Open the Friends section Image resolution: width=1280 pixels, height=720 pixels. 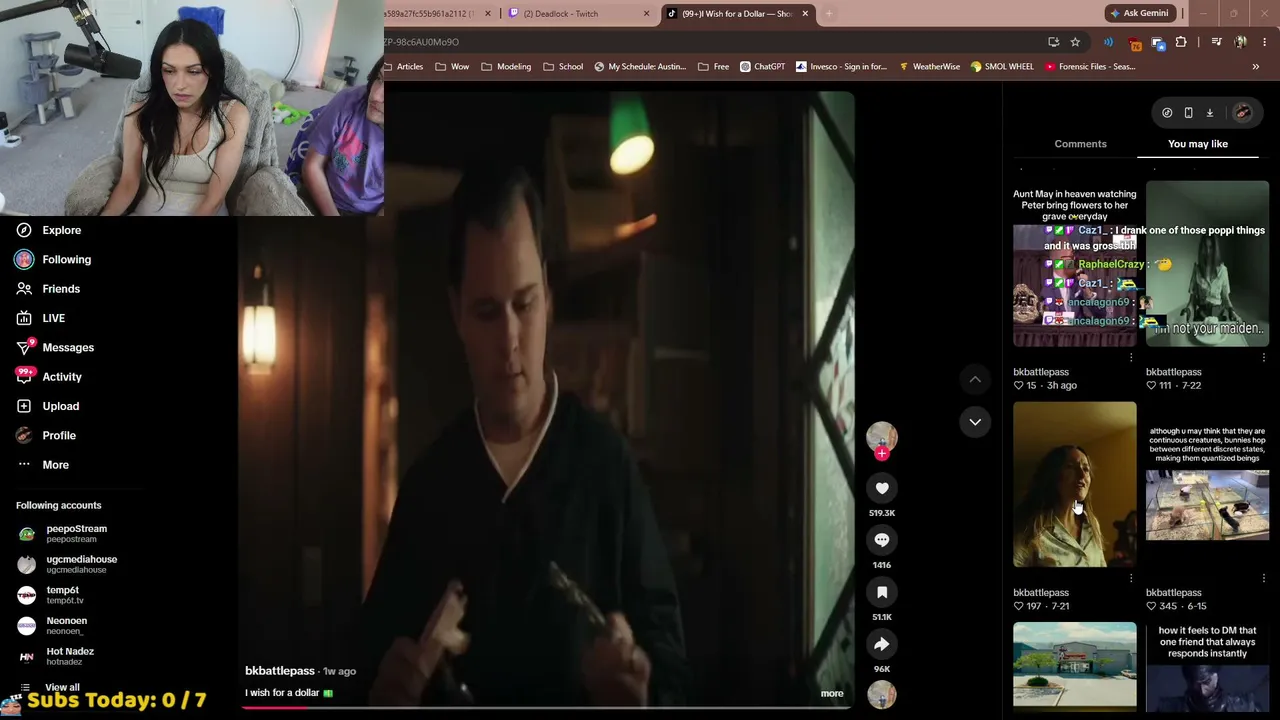pos(49,289)
